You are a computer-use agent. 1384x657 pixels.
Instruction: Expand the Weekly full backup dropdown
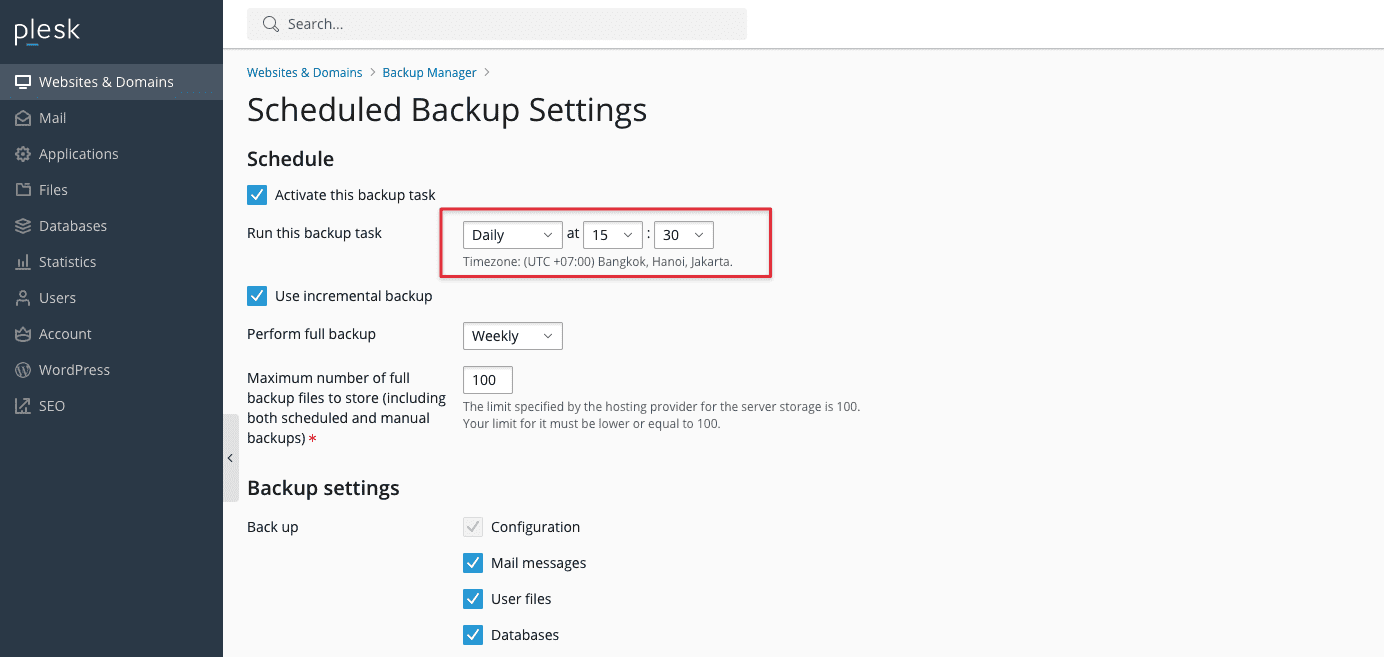click(512, 336)
